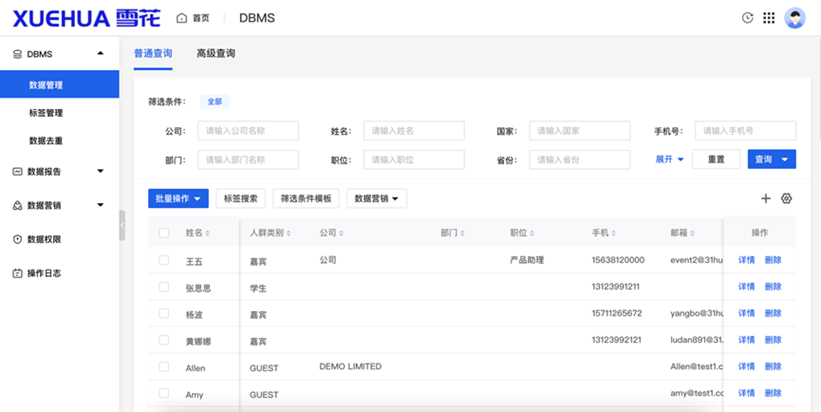Open the 批量操作 dropdown

pos(177,199)
